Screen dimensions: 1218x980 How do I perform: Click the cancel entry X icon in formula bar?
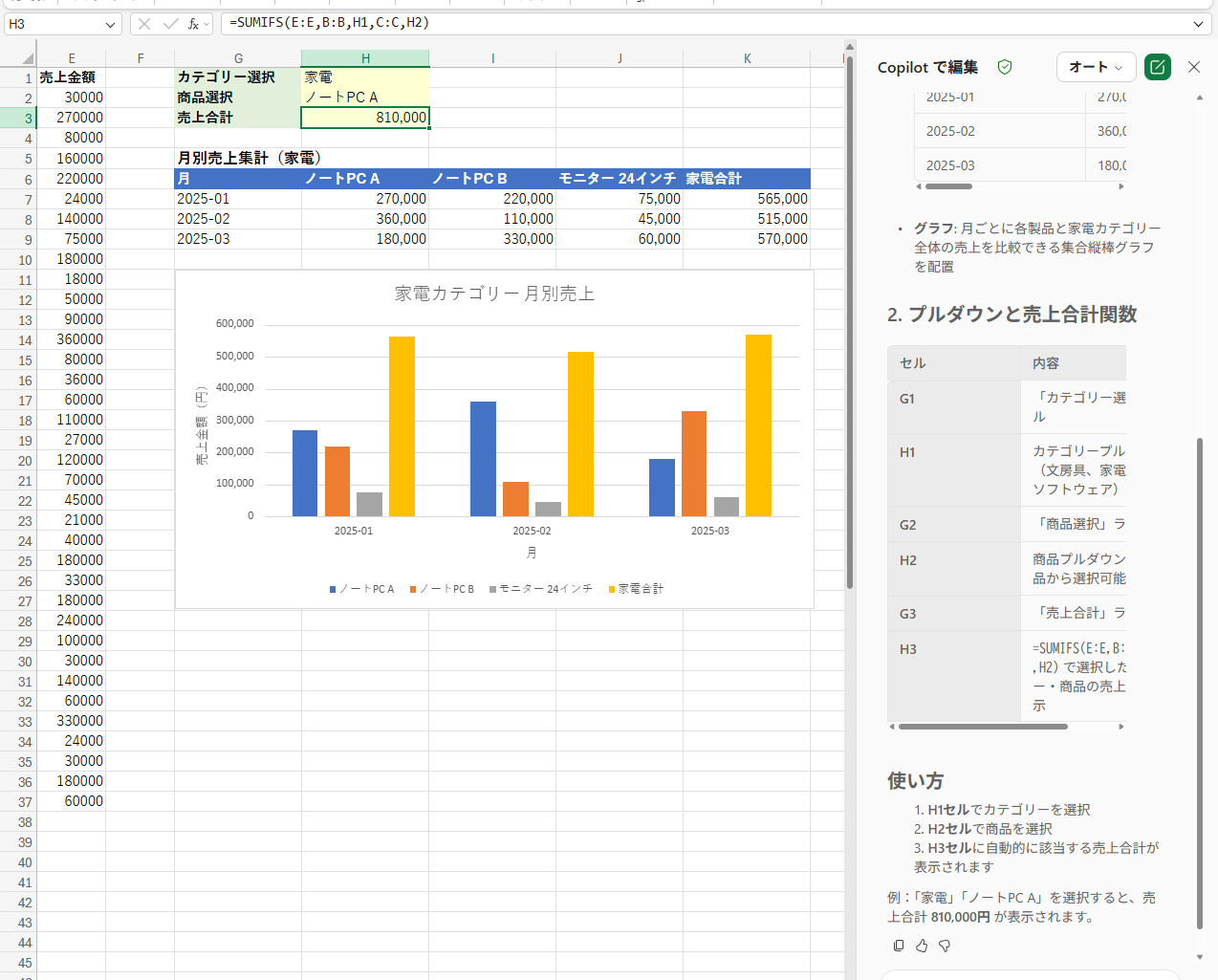point(143,24)
